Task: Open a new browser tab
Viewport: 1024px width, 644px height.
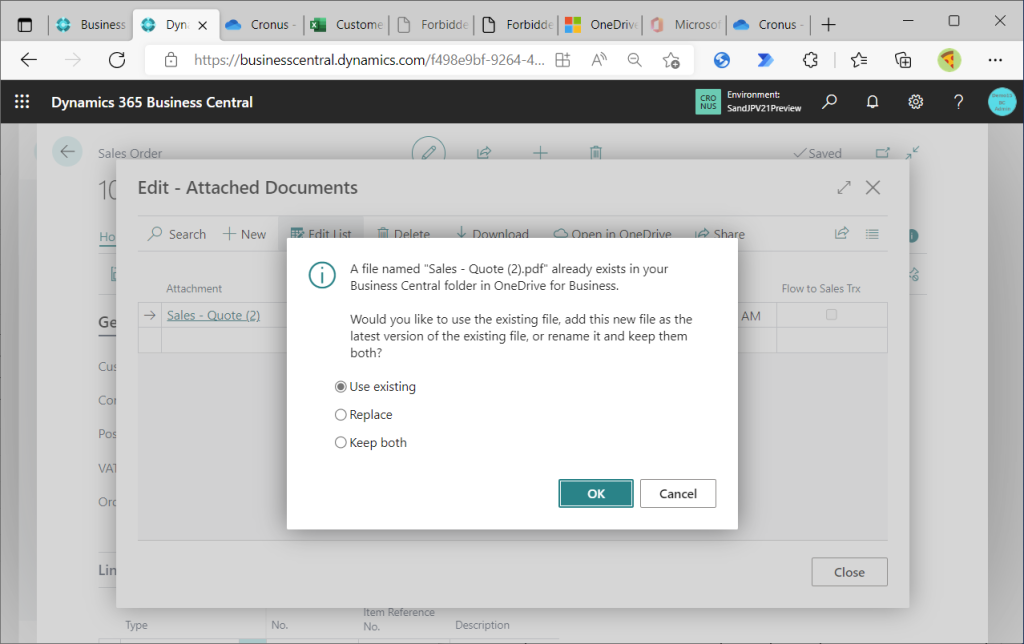Action: click(829, 25)
